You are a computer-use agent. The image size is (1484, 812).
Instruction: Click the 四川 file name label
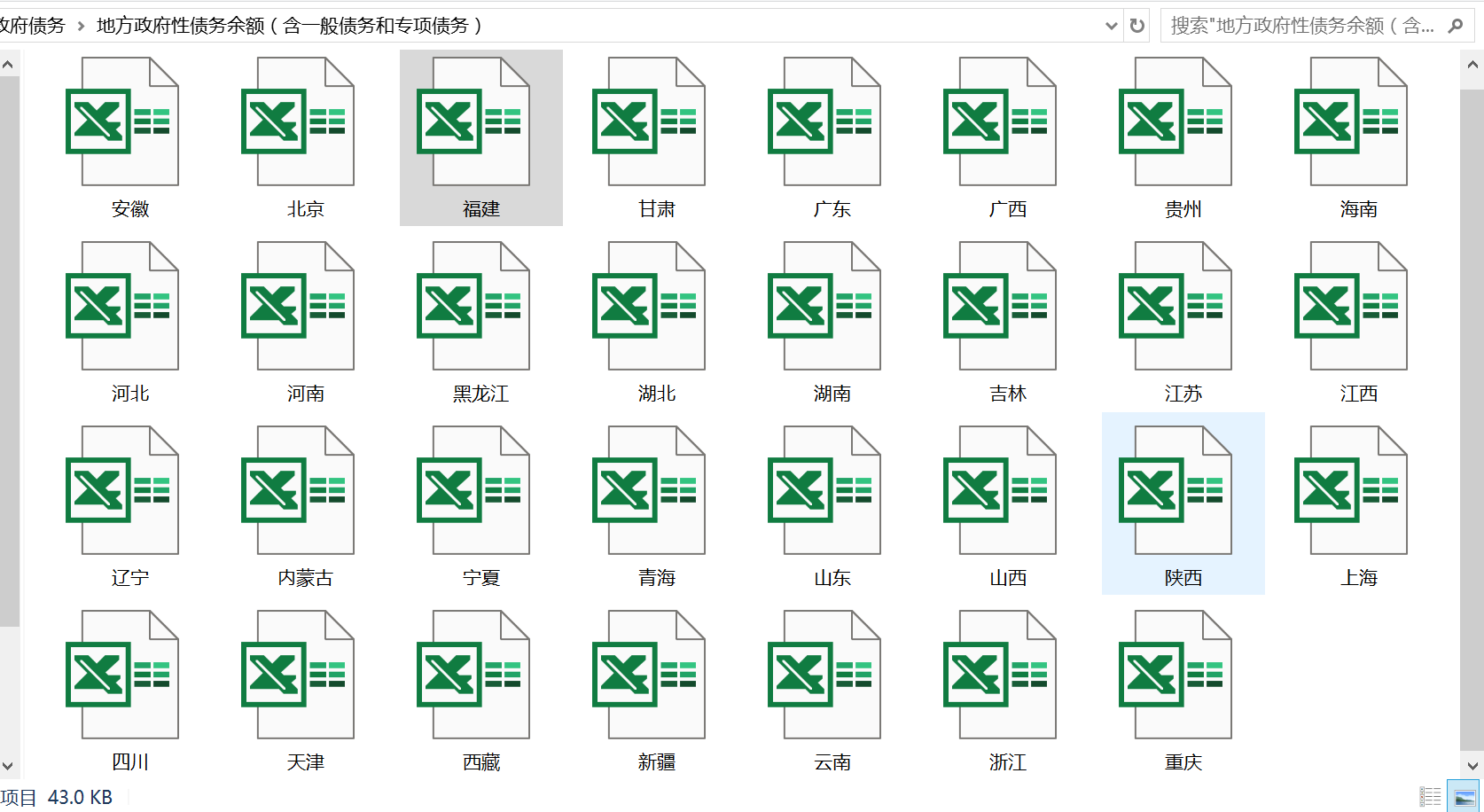click(130, 762)
